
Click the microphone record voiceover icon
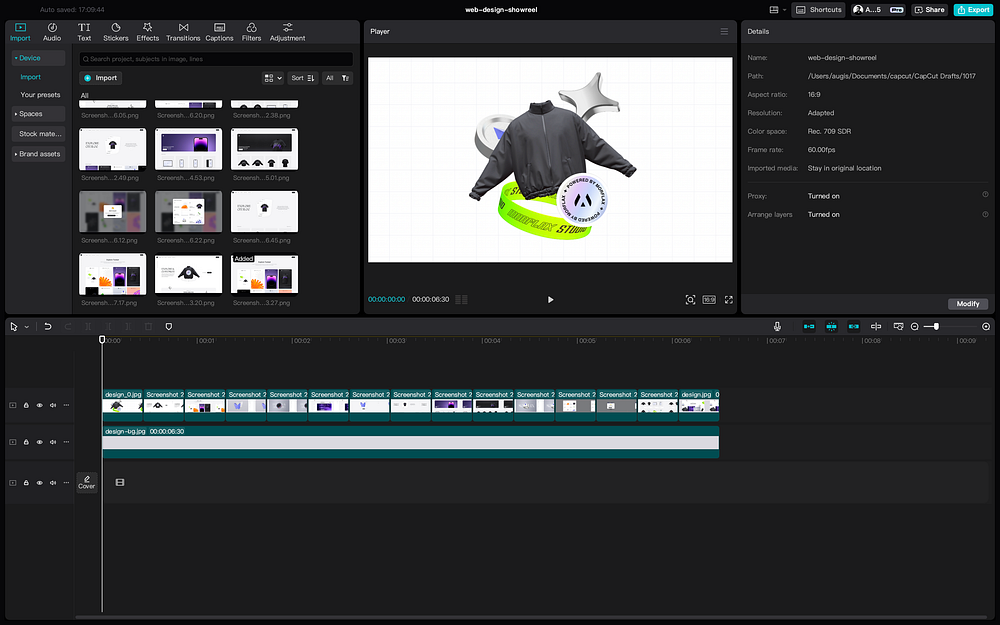point(777,326)
